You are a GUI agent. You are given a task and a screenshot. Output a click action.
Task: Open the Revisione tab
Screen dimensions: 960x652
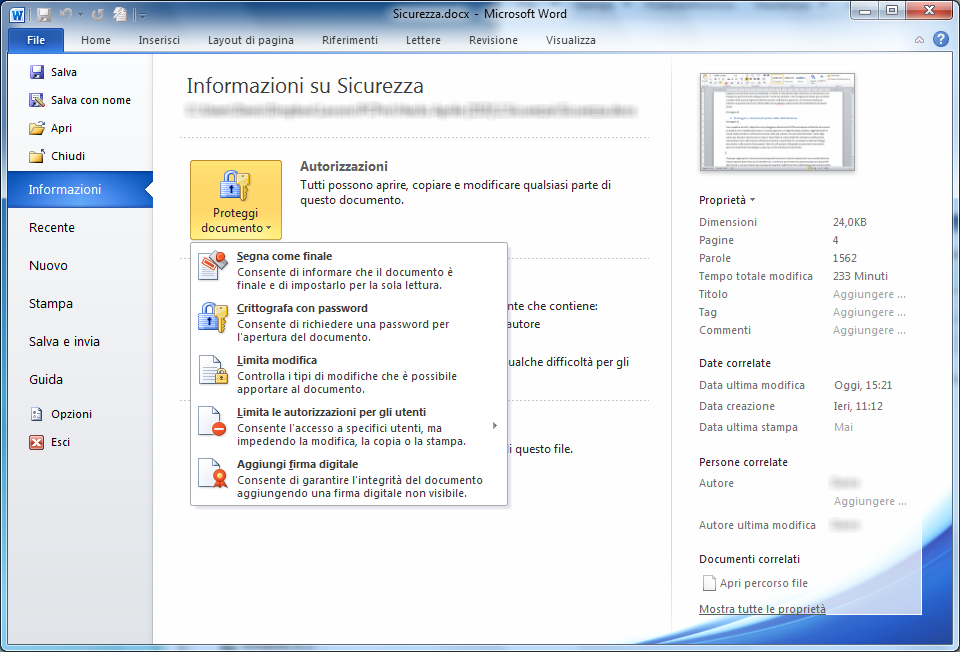coord(493,40)
